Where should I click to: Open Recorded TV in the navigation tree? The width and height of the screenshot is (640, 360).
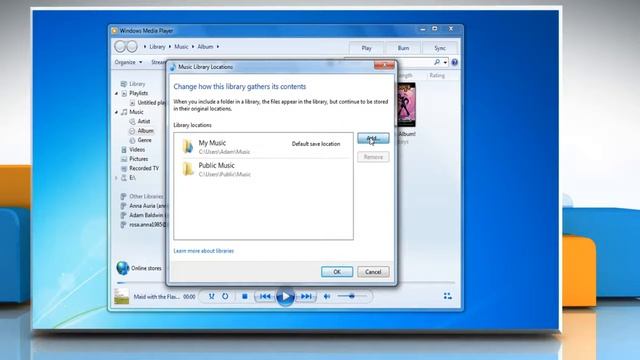[144, 169]
